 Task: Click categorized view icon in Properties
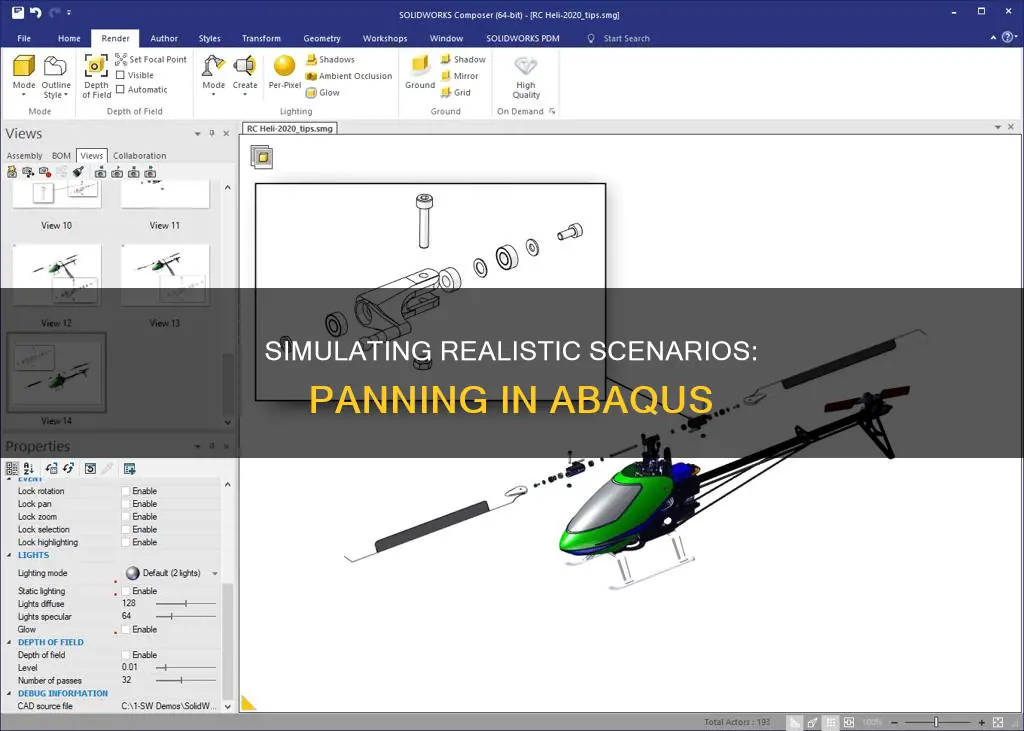coord(12,468)
